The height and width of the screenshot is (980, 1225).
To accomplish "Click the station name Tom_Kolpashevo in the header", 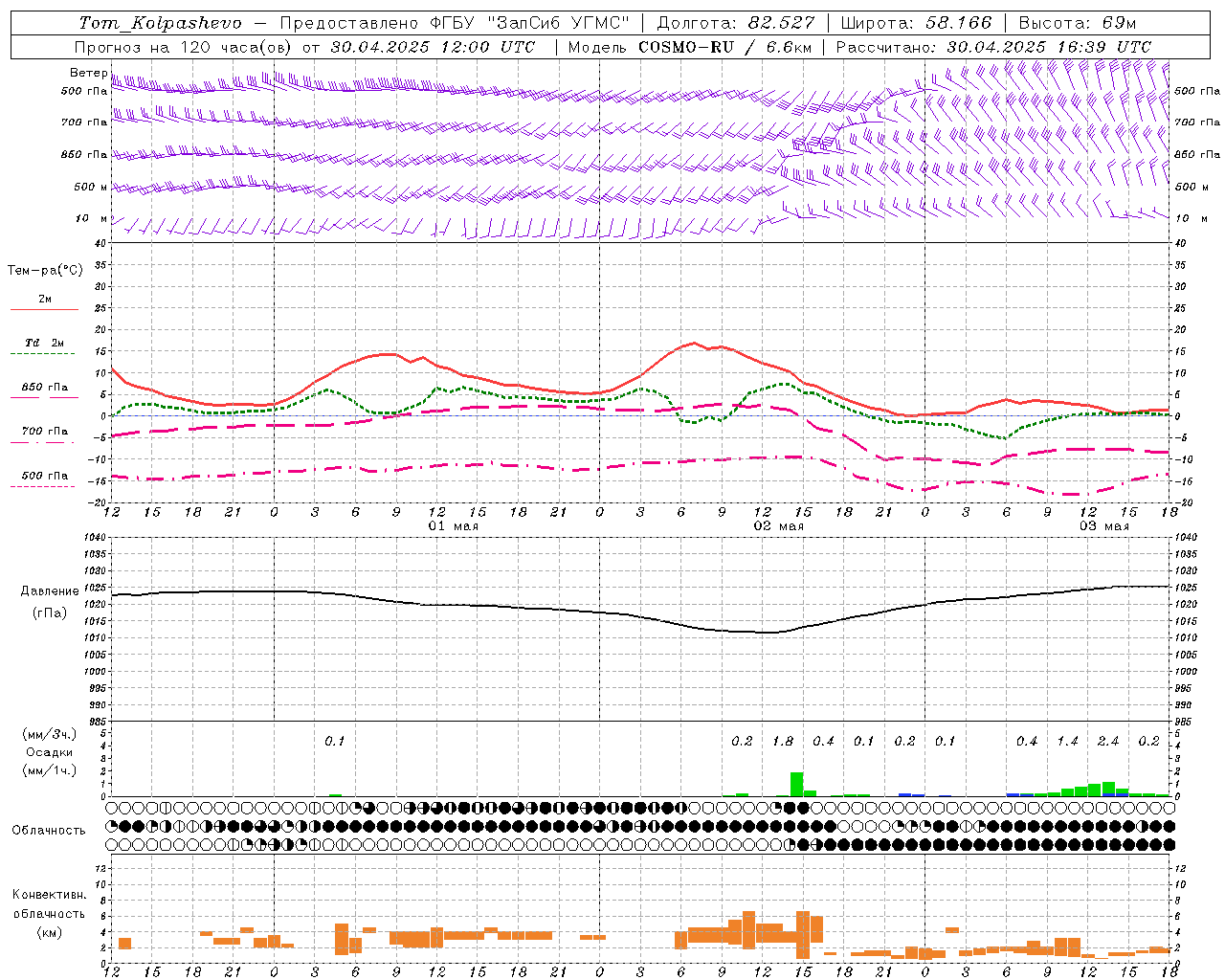I will coord(161,23).
